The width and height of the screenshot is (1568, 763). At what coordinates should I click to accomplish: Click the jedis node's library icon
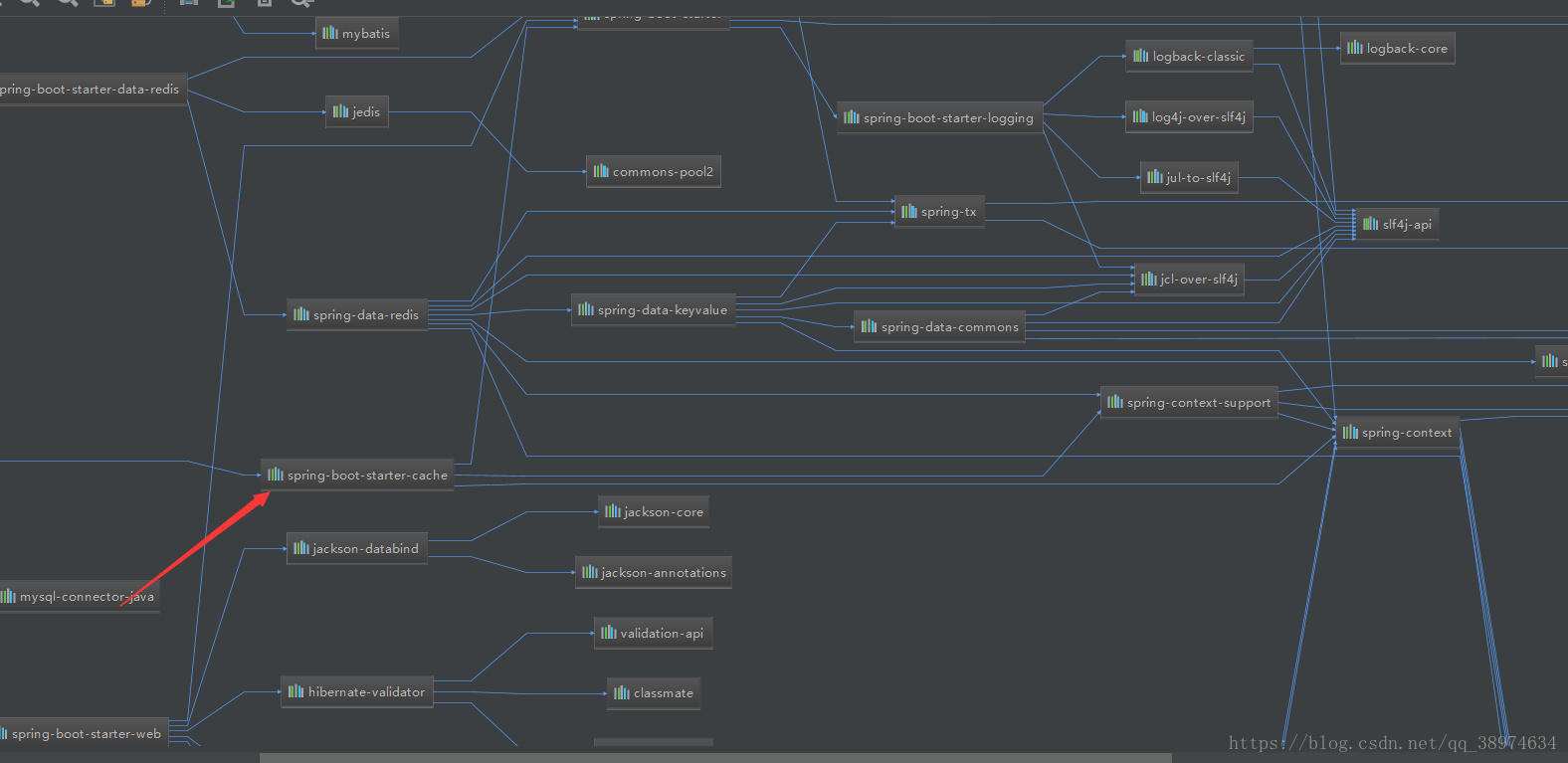(340, 111)
